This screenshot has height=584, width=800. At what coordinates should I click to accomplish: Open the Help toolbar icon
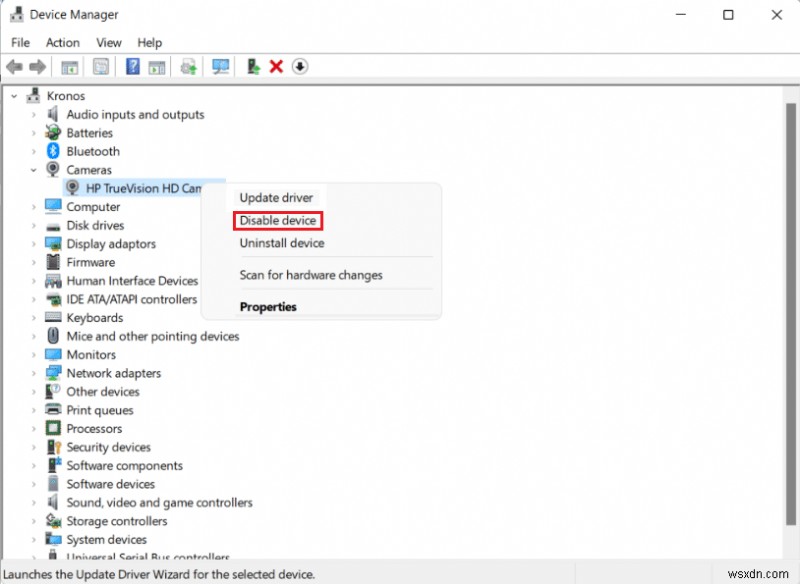point(133,66)
